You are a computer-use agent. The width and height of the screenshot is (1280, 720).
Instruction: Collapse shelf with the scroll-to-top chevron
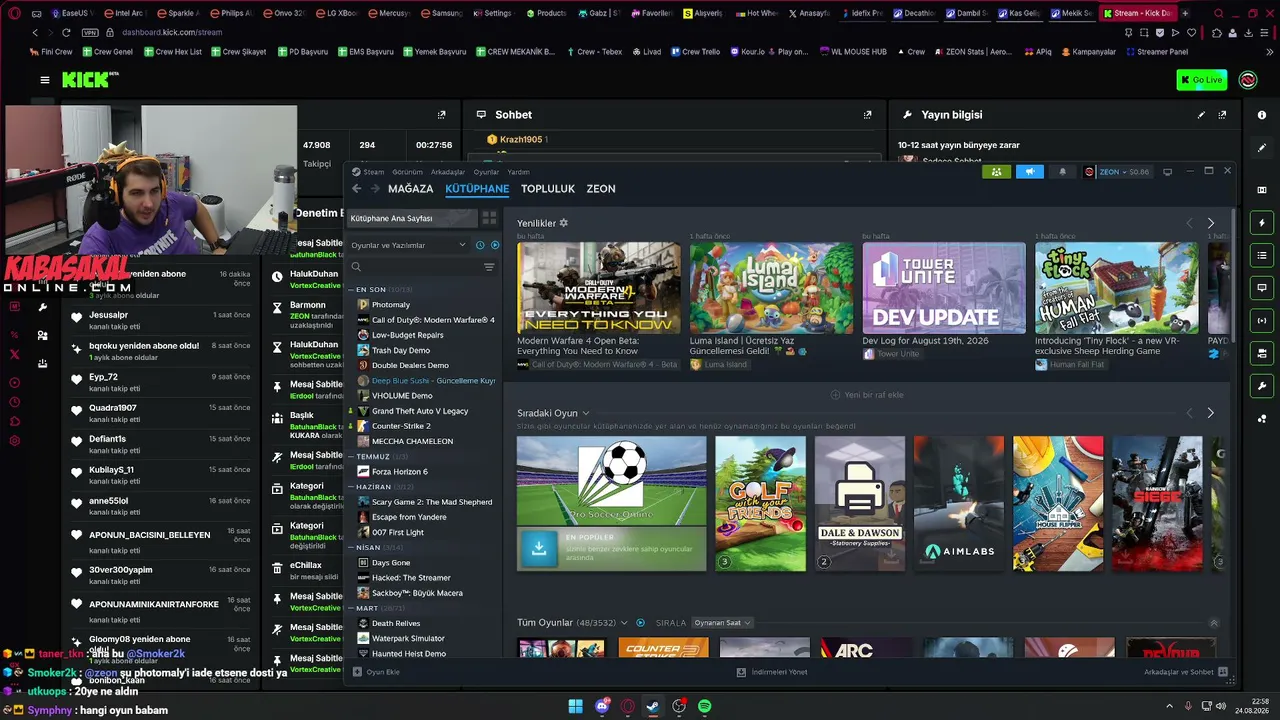coord(1213,623)
